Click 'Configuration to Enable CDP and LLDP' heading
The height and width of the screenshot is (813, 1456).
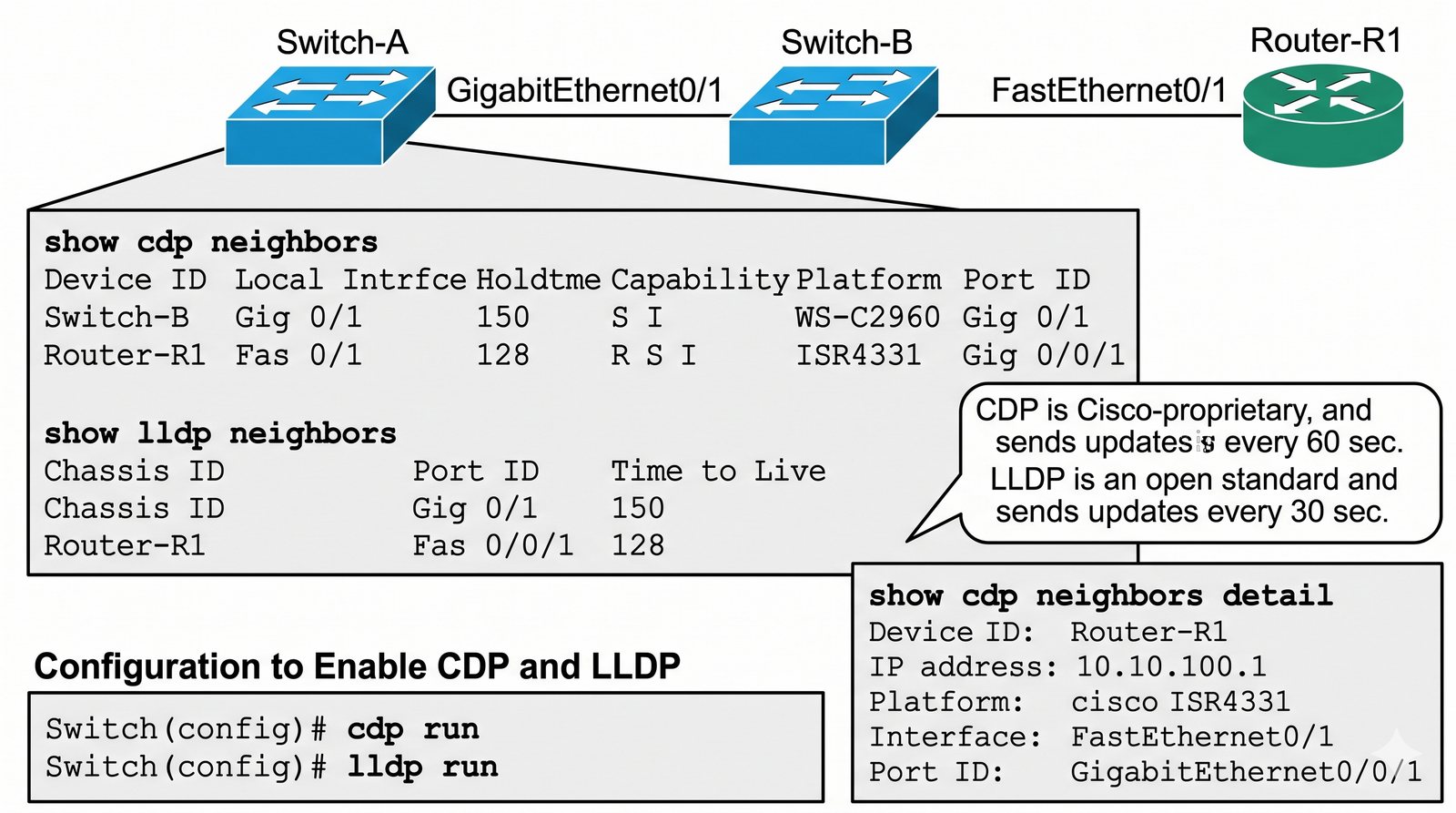tap(357, 666)
